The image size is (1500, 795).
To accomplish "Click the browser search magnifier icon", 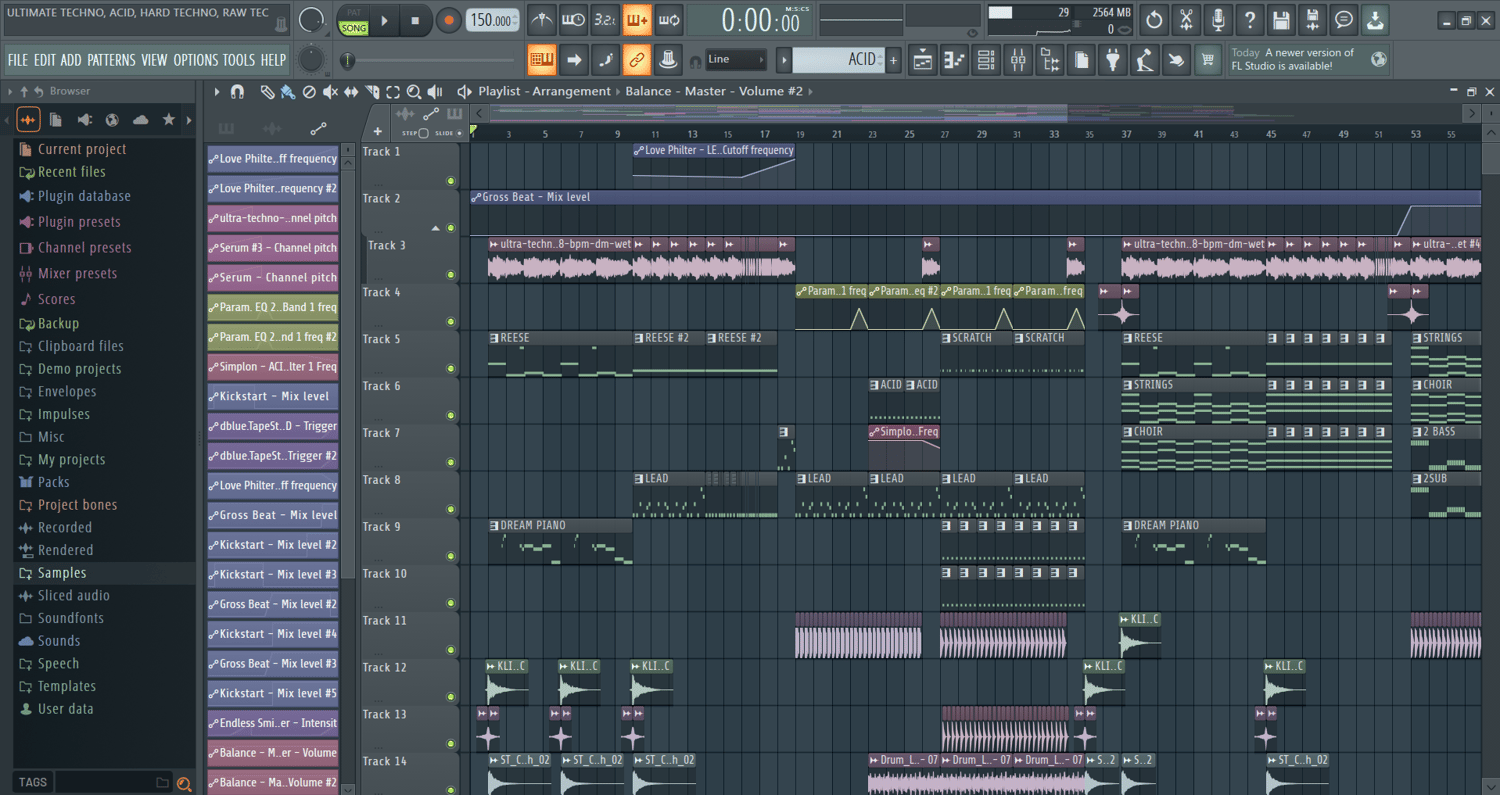I will click(184, 783).
